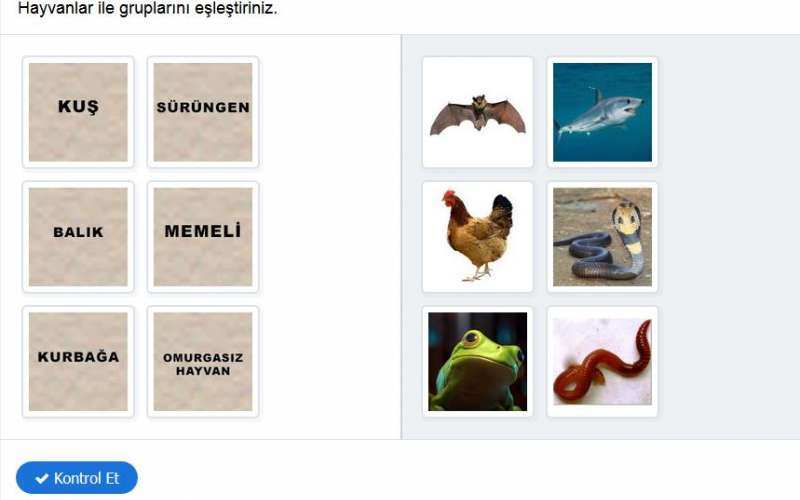Click the checkmark icon on Kontrol Et
The image size is (800, 500).
[x=42, y=479]
